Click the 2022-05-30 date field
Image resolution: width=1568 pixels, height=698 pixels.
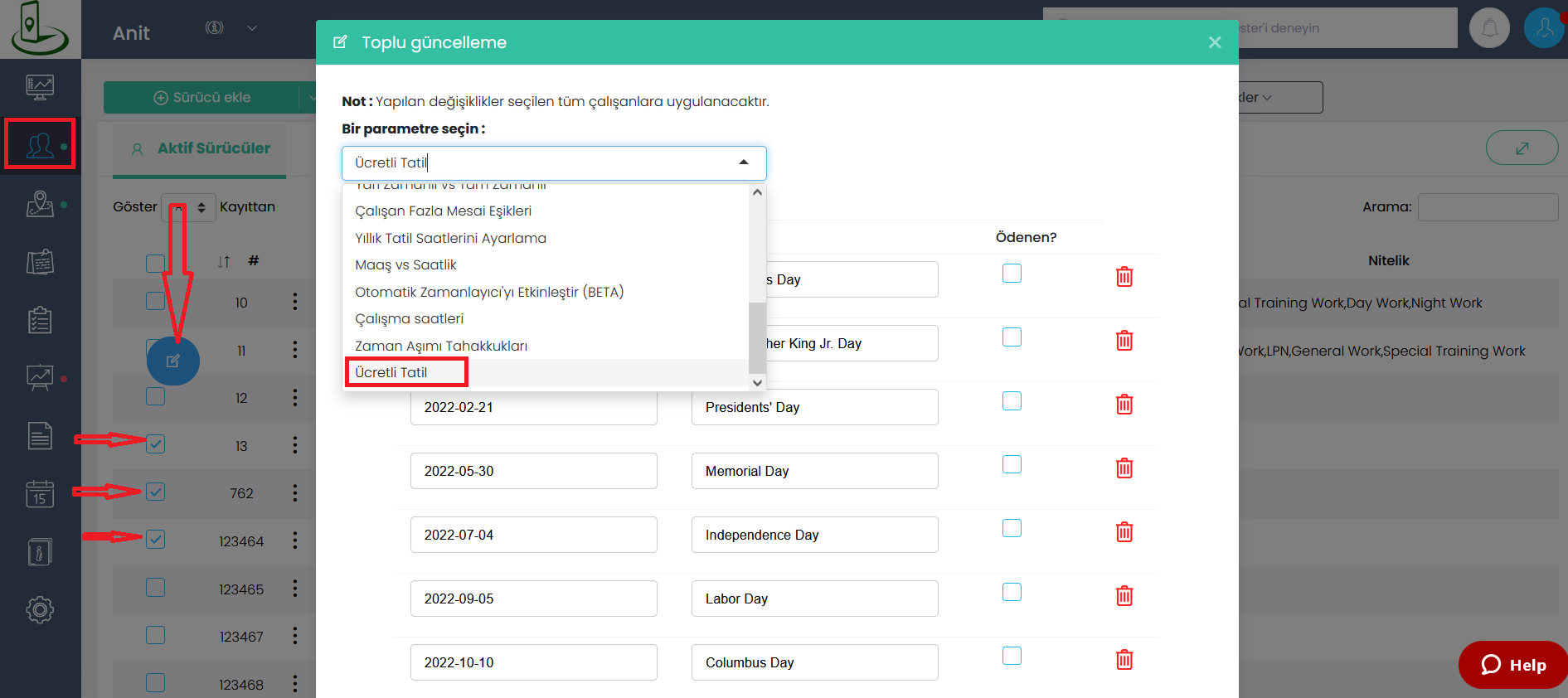533,471
